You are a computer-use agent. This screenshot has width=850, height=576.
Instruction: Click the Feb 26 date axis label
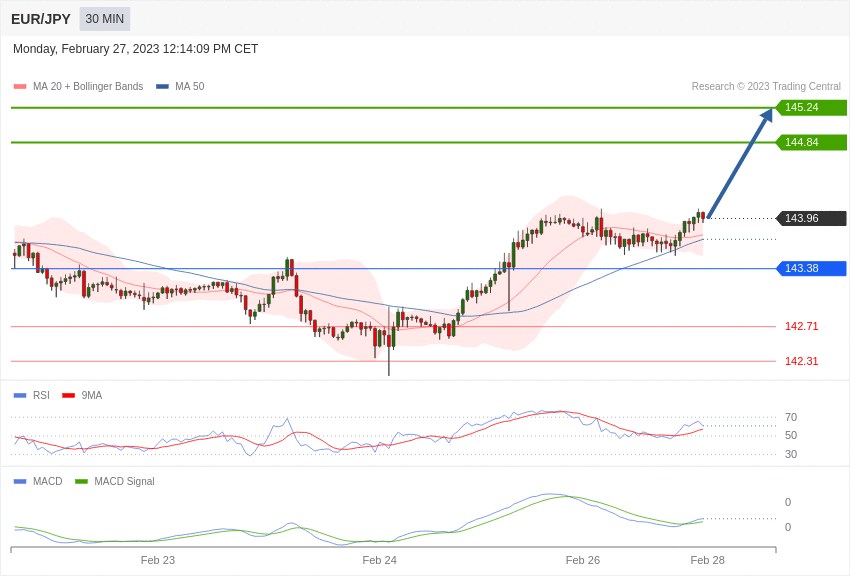click(x=583, y=560)
